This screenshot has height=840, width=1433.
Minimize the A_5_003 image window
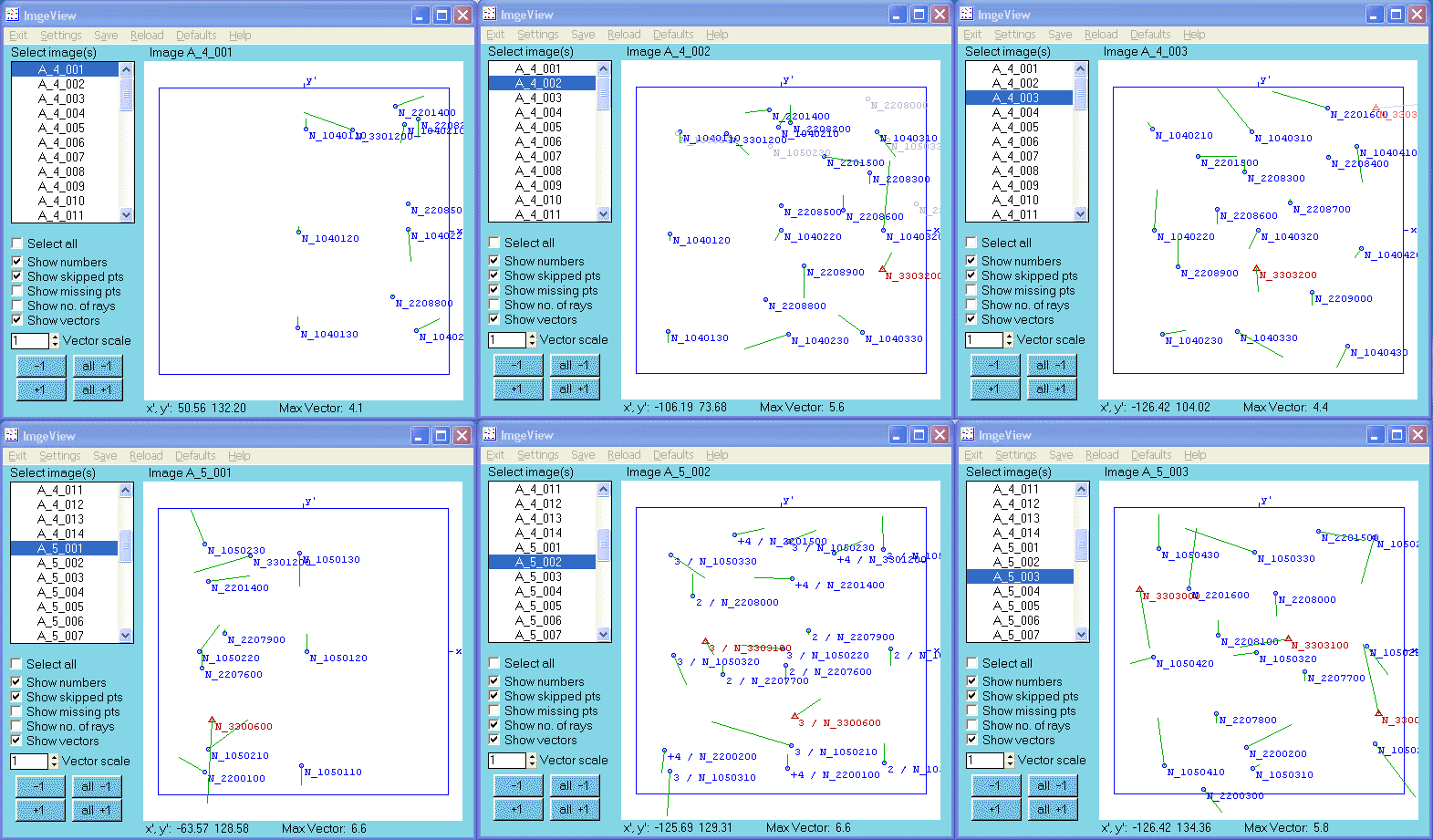[x=1376, y=435]
